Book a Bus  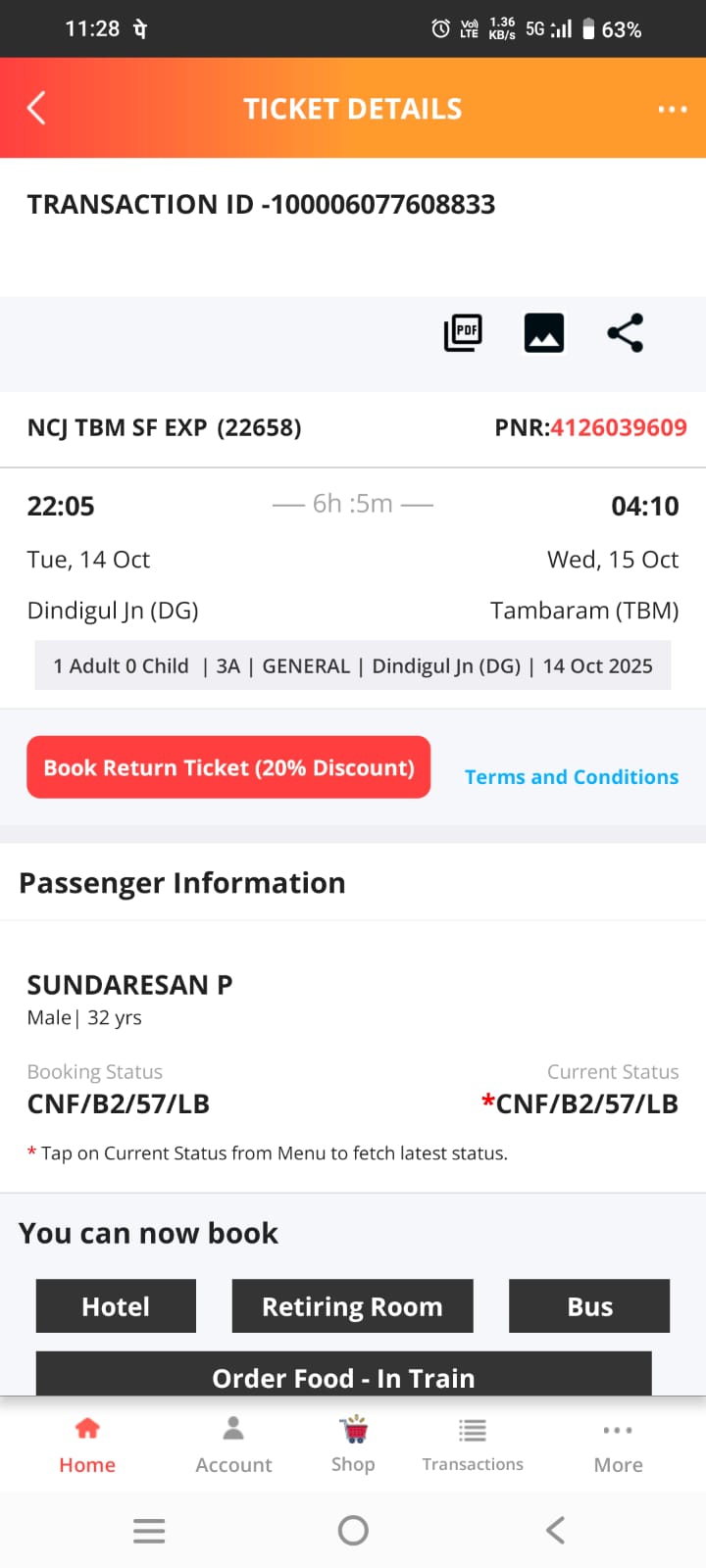tap(589, 1306)
